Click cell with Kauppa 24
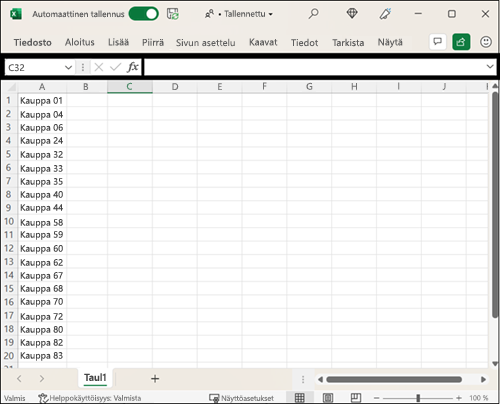Screen dimensions: 500x404 coord(42,141)
